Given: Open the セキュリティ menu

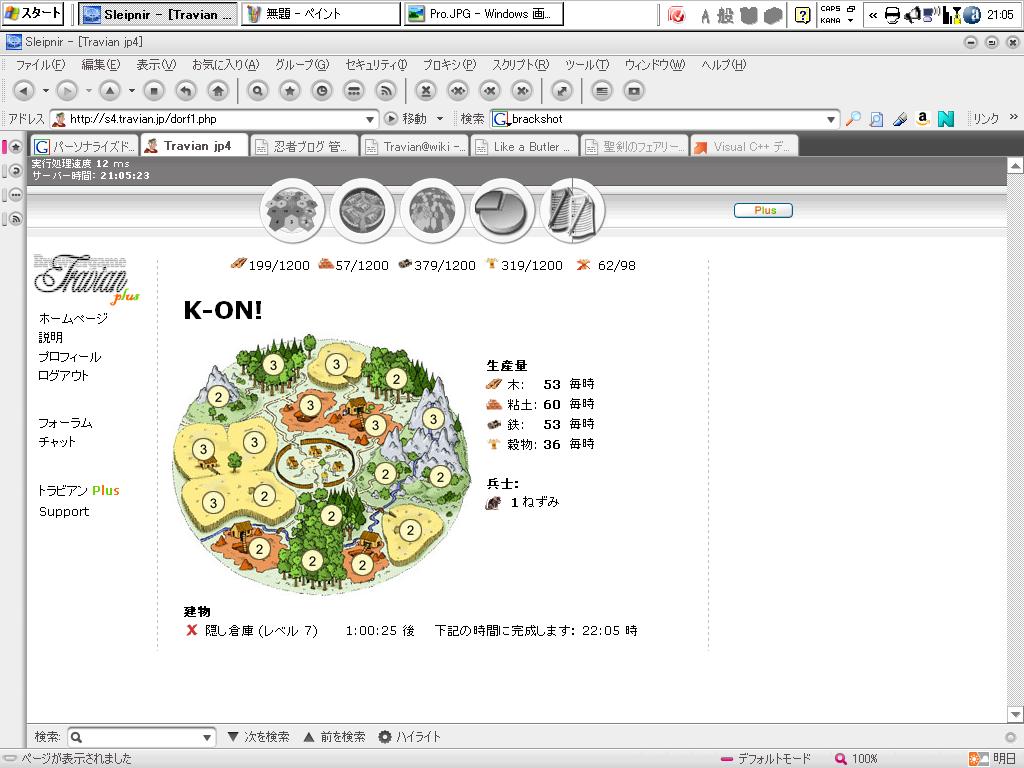Looking at the screenshot, I should [376, 65].
